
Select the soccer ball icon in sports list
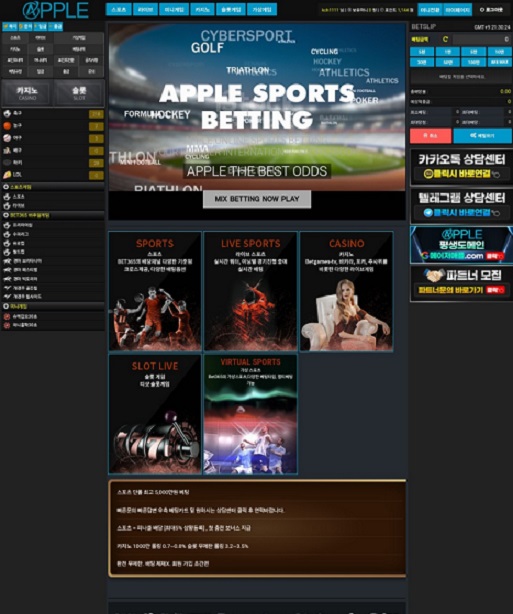[7, 114]
